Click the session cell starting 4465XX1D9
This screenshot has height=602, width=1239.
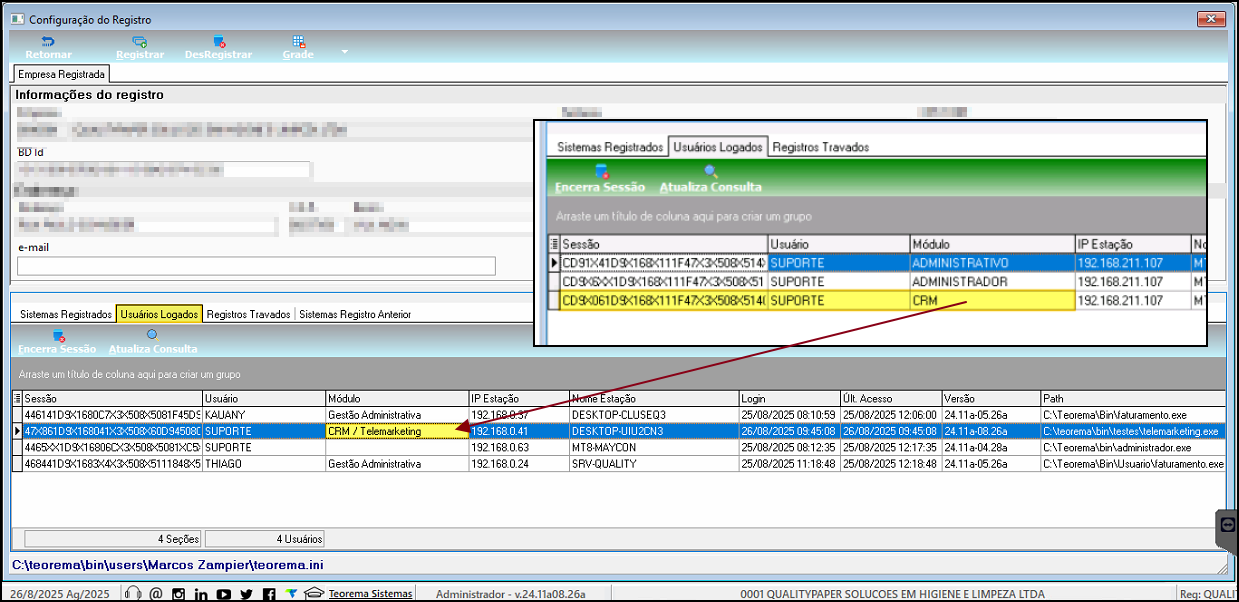click(112, 448)
